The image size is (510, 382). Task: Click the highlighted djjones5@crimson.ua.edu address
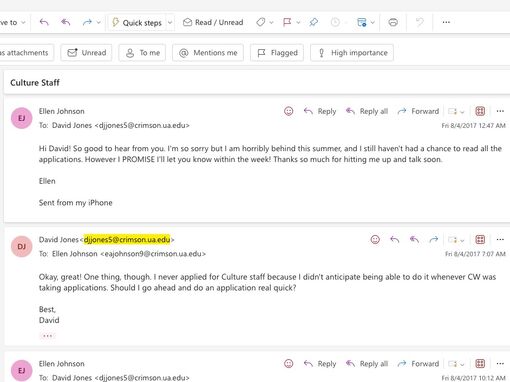coord(127,239)
